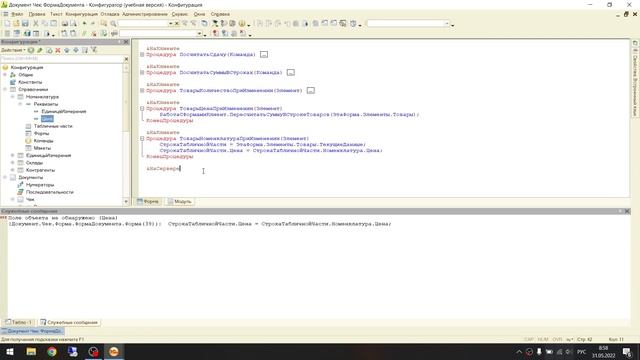Click the Print toolbar icon
Image resolution: width=640 pixels, height=360 pixels.
64,24
